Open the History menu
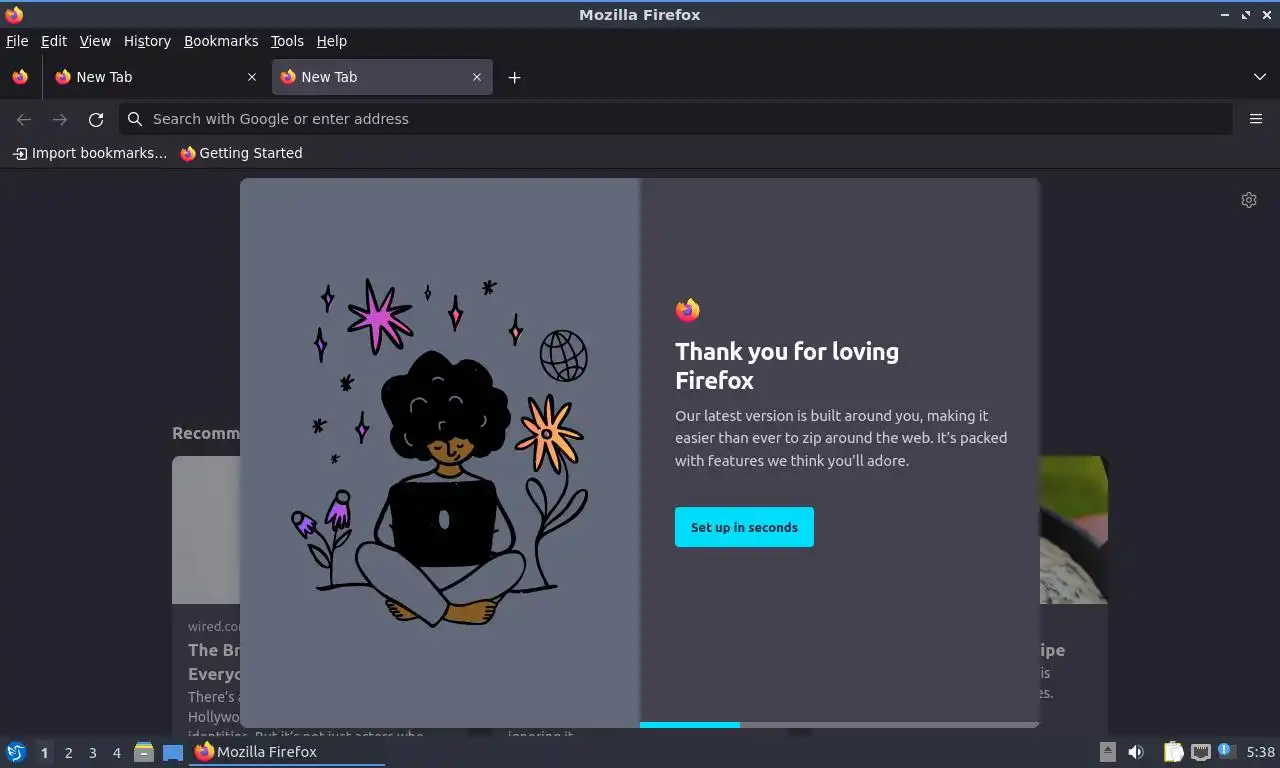Viewport: 1280px width, 768px height. click(x=147, y=41)
